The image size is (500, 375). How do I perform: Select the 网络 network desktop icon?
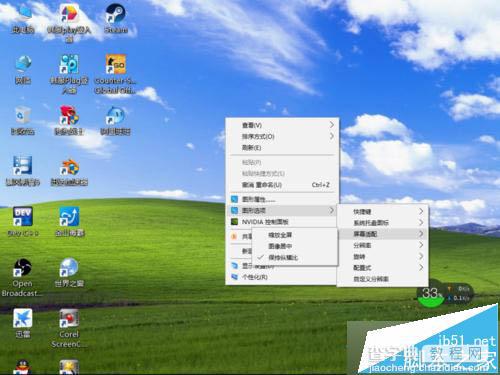point(23,70)
